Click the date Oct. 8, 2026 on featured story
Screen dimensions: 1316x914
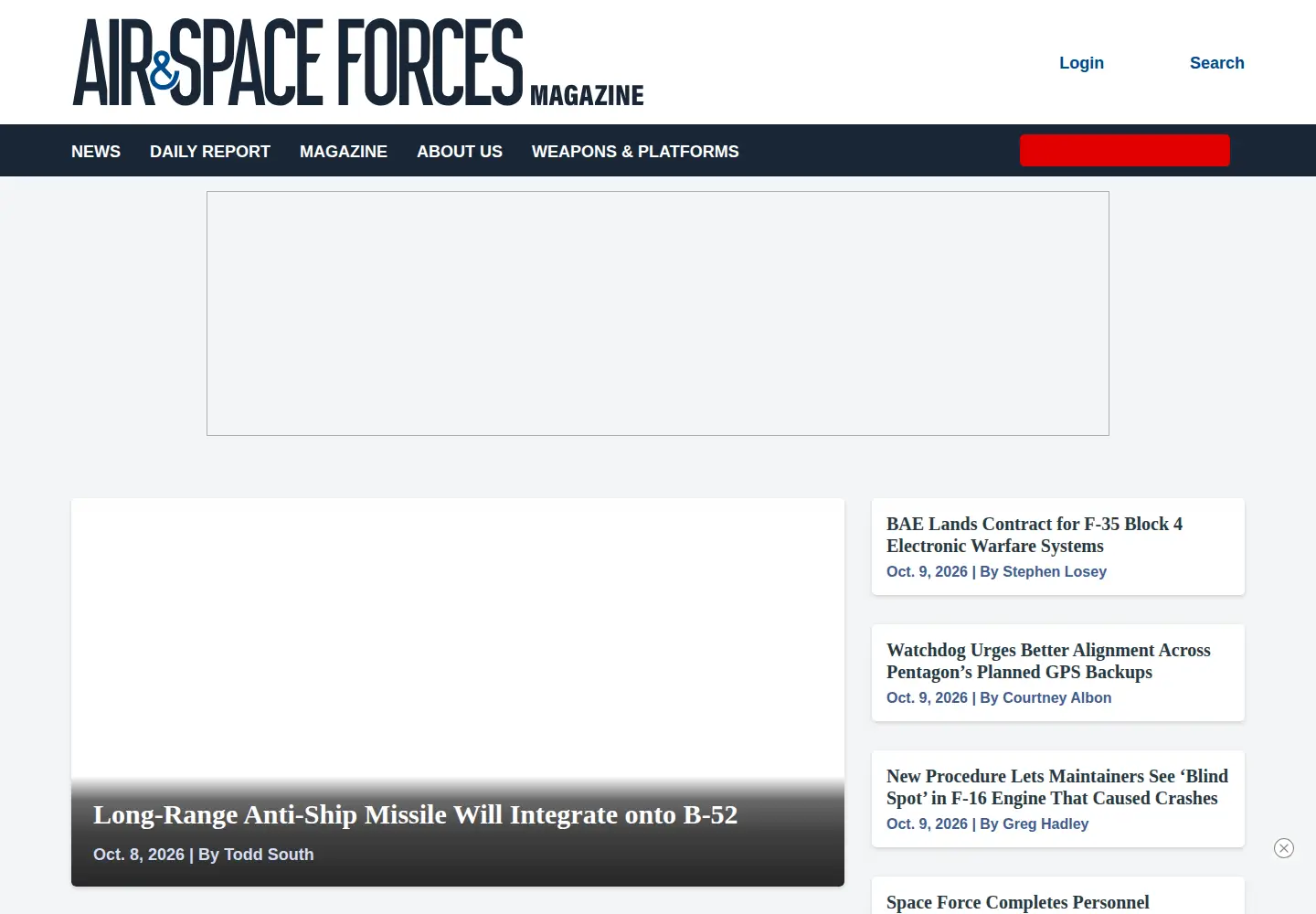pyautogui.click(x=139, y=855)
